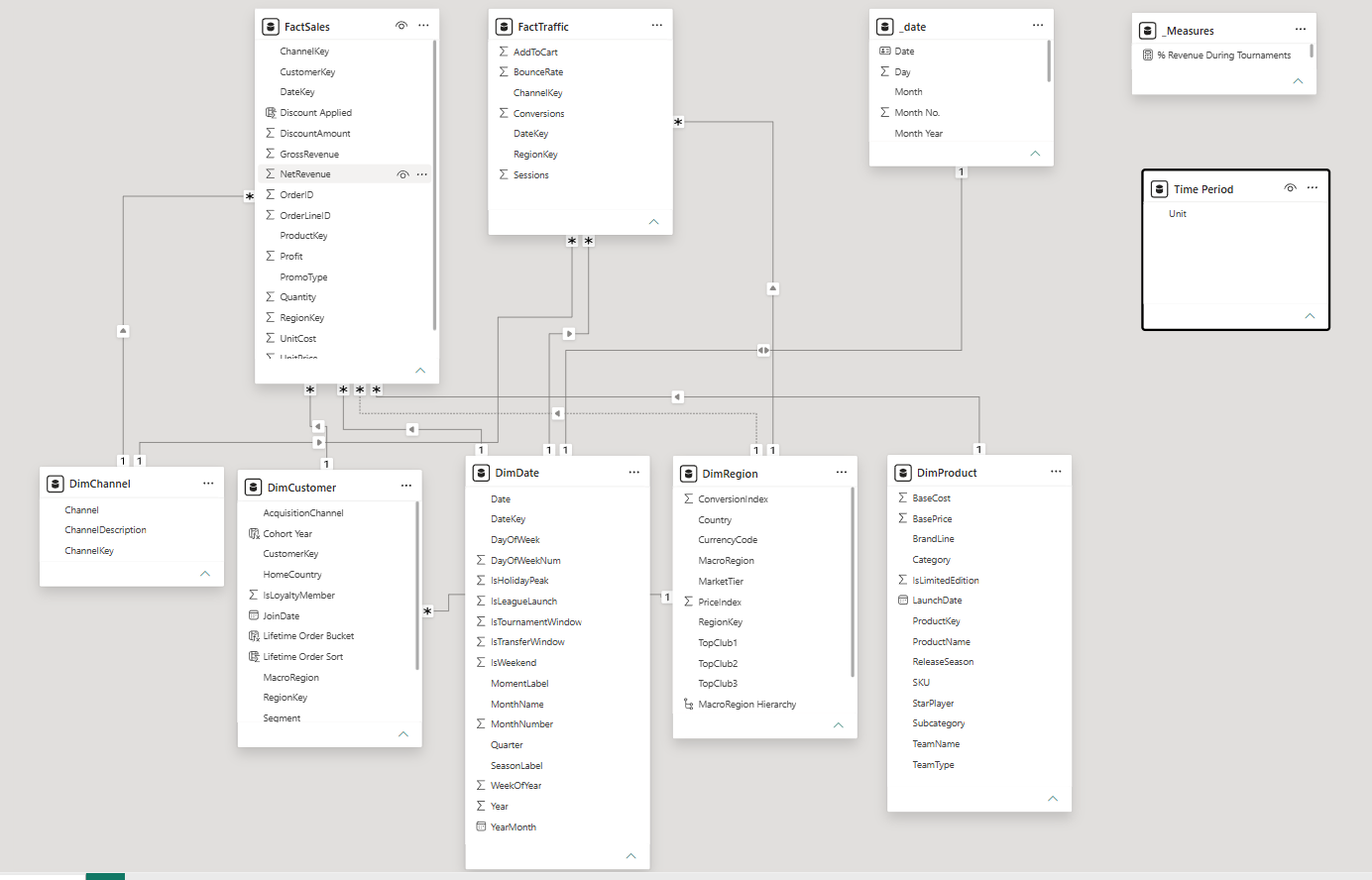Screen dimensions: 1372x880
Task: Click the DimChannel table icon
Action: [x=56, y=484]
